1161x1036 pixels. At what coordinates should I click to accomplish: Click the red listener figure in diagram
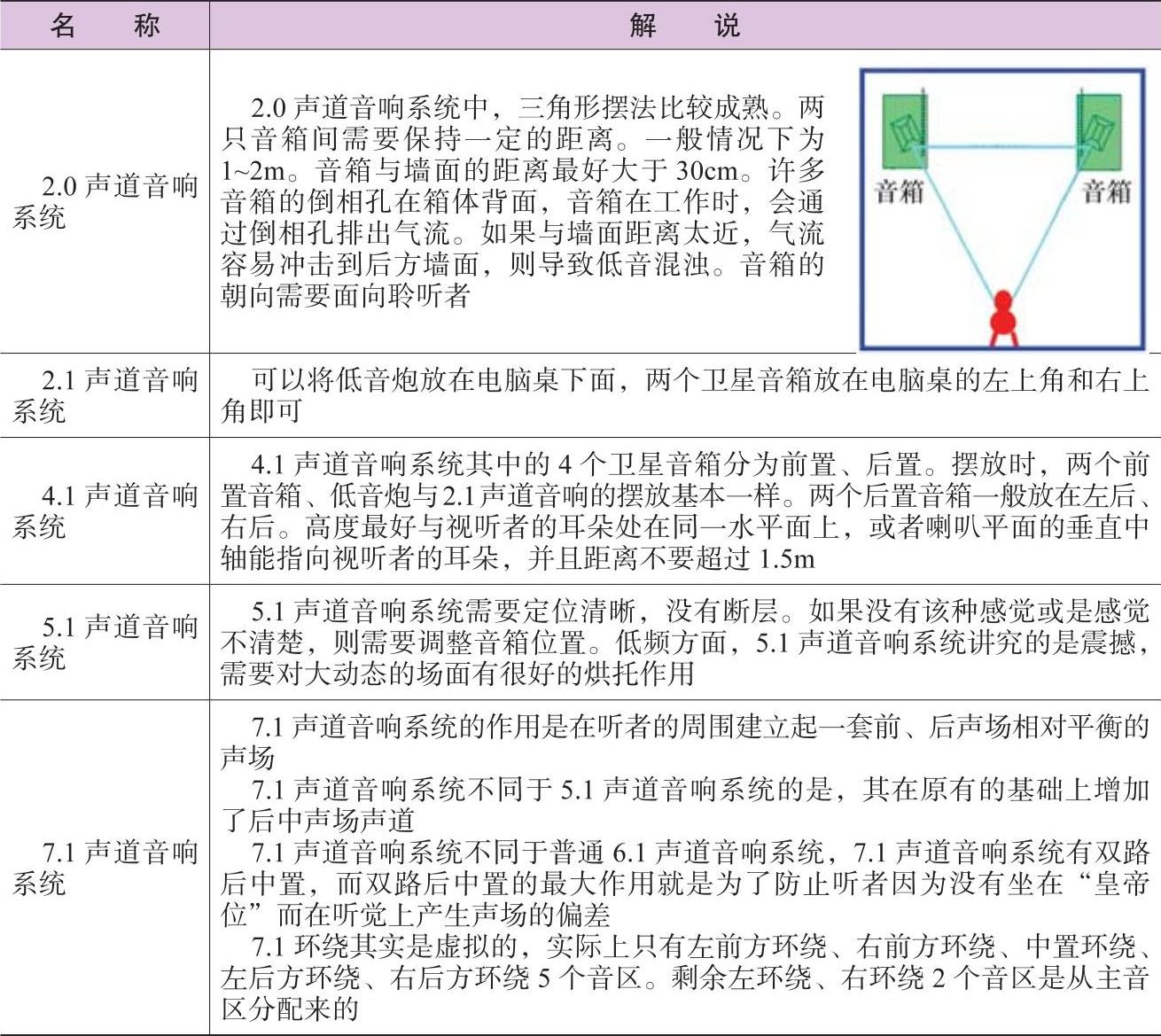pos(1002,319)
